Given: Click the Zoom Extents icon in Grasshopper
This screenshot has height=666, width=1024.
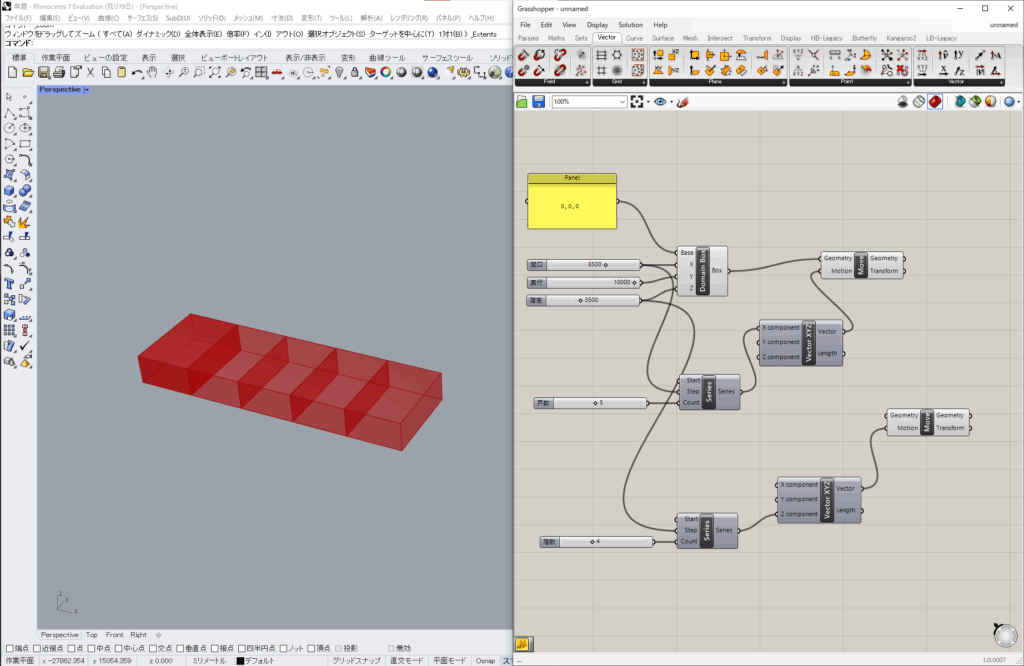Looking at the screenshot, I should (x=638, y=102).
